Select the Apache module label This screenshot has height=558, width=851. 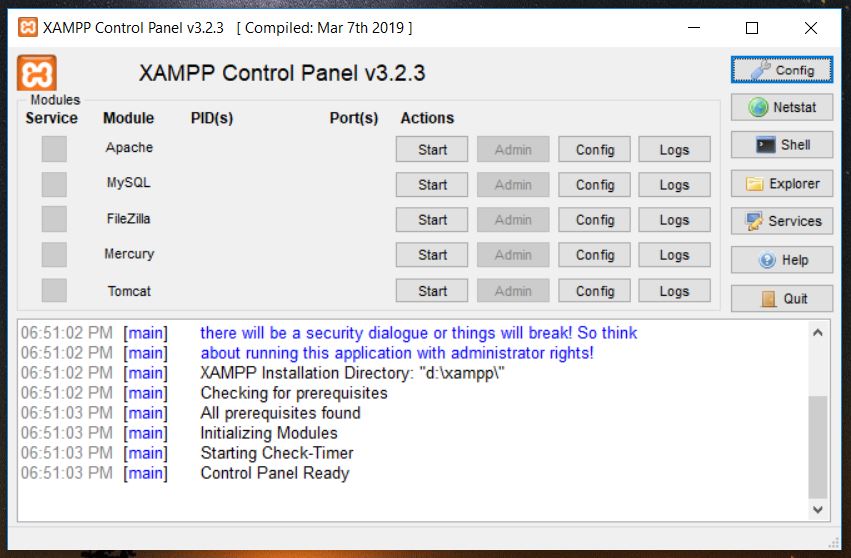coord(129,147)
